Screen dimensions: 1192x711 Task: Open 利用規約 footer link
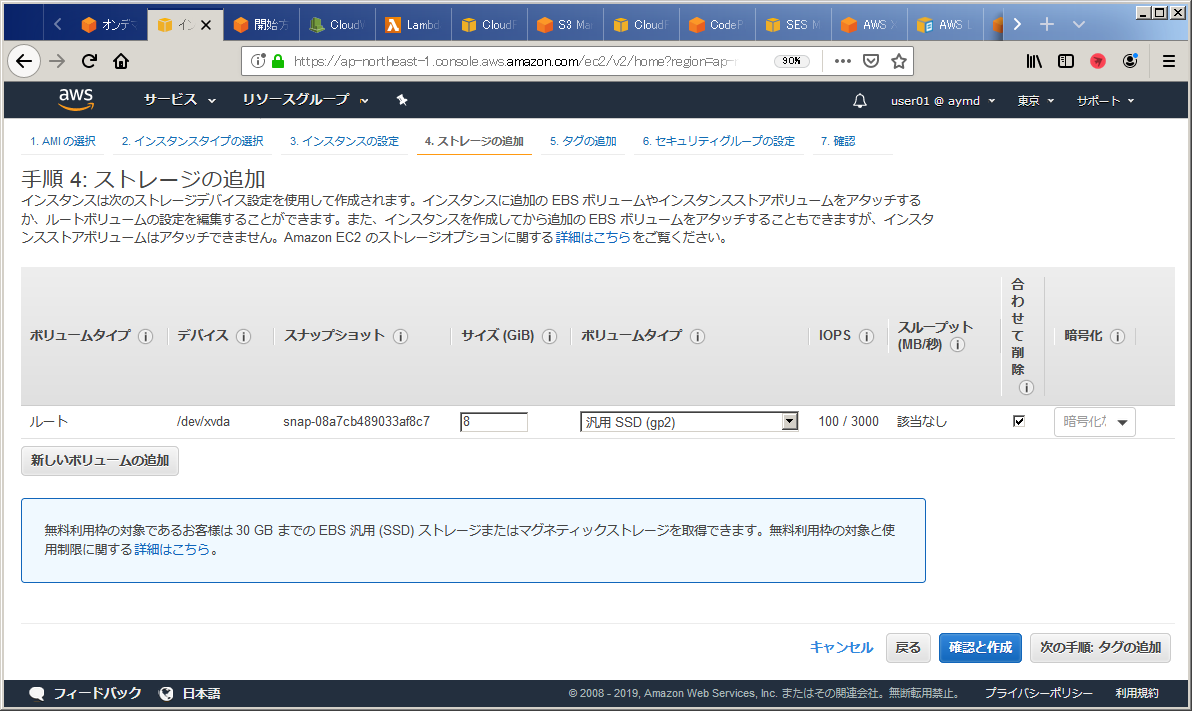click(x=1137, y=694)
